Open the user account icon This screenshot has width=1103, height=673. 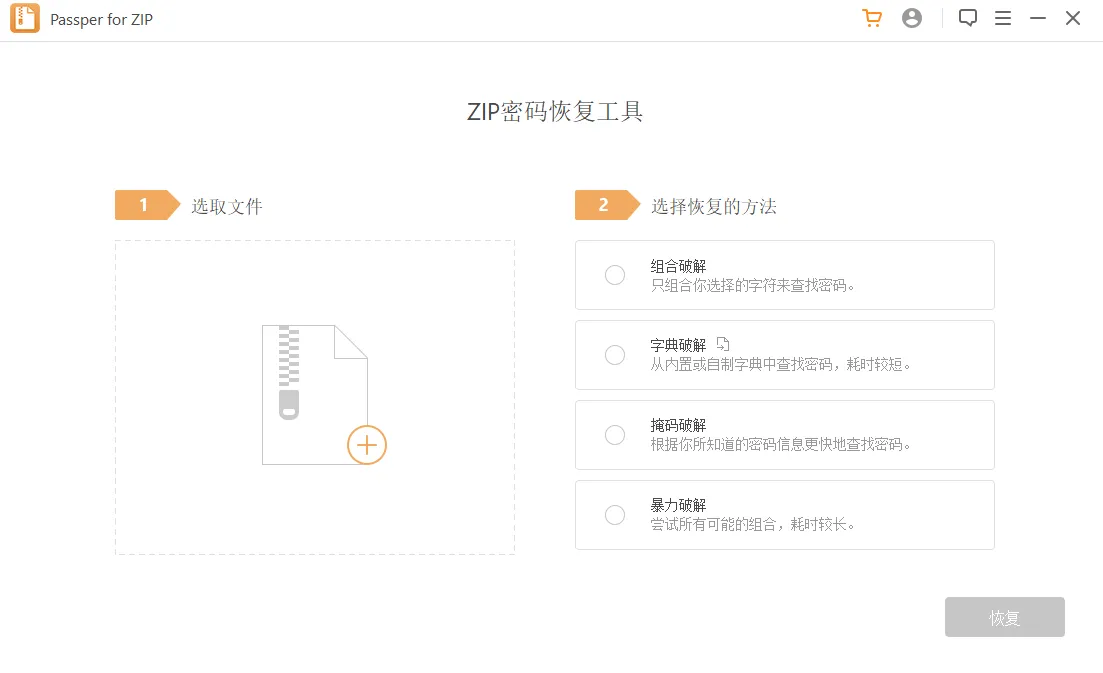tap(912, 18)
